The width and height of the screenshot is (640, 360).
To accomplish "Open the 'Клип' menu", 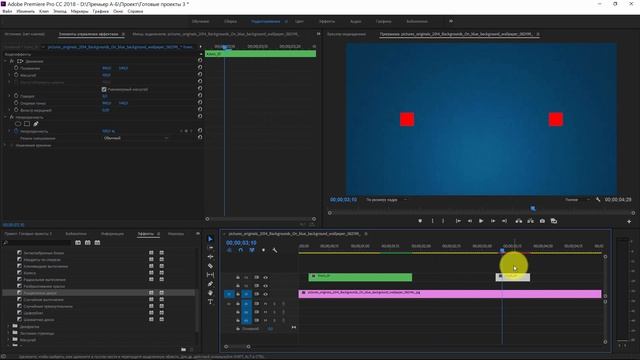I will (x=44, y=11).
